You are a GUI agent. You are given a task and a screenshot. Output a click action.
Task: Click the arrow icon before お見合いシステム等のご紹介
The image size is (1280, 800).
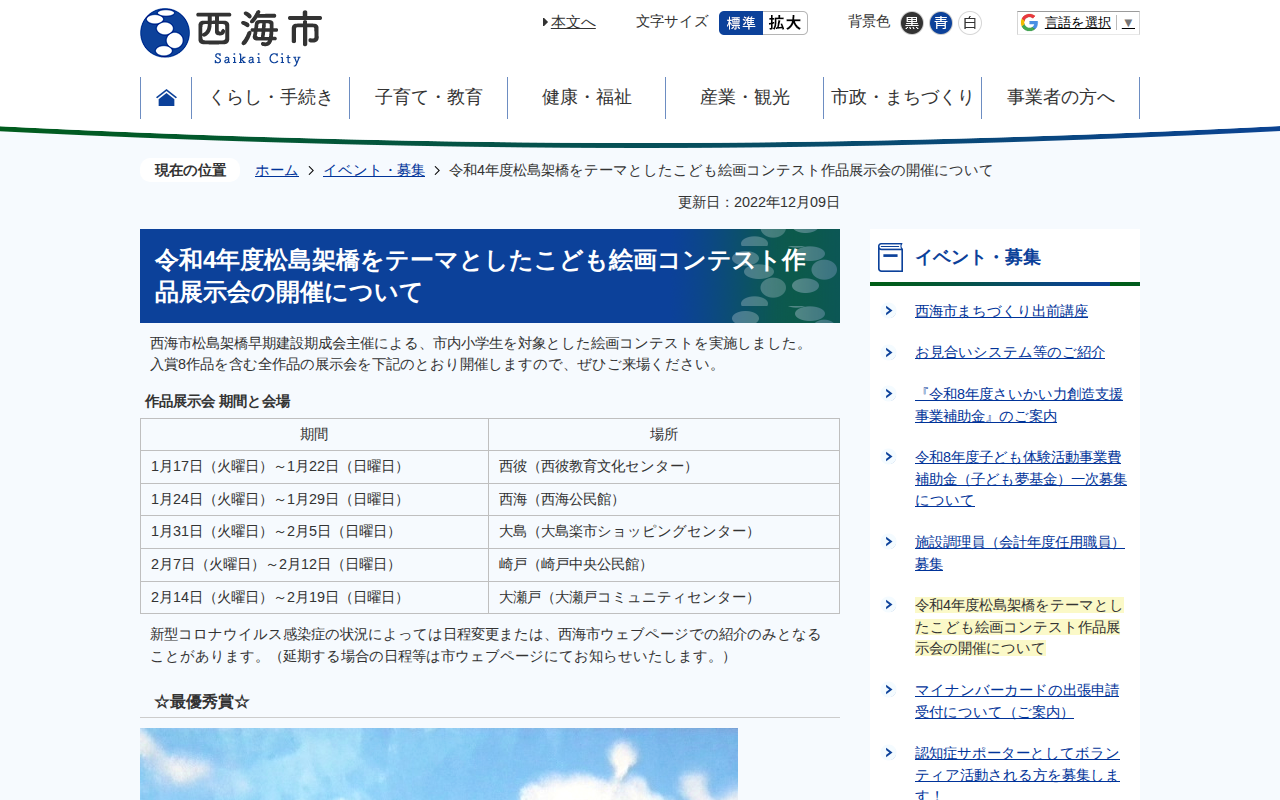click(889, 352)
